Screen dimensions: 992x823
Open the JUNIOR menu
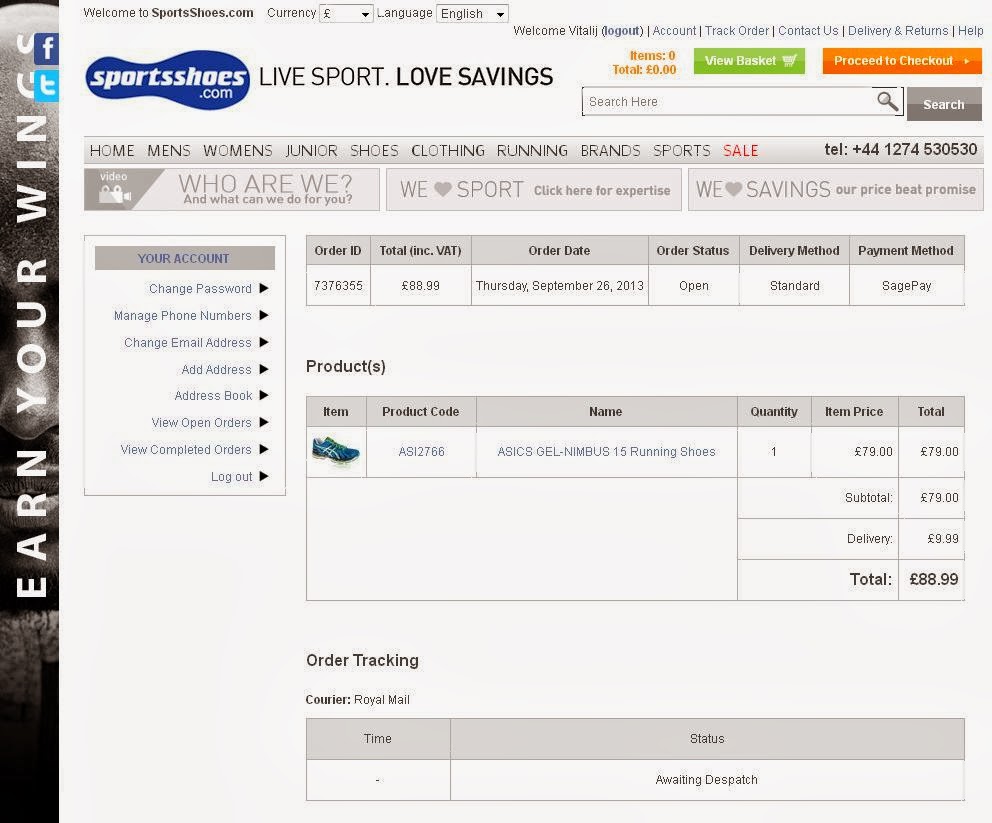pyautogui.click(x=311, y=151)
